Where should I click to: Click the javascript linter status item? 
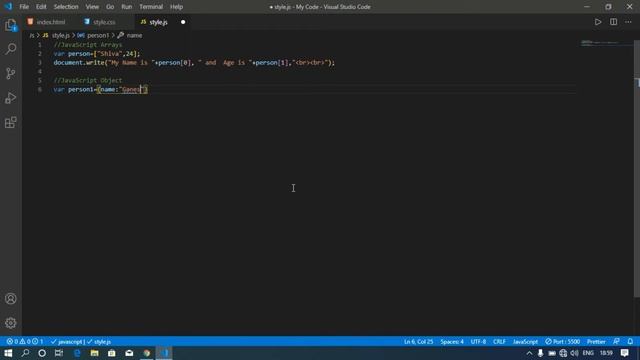coord(67,342)
